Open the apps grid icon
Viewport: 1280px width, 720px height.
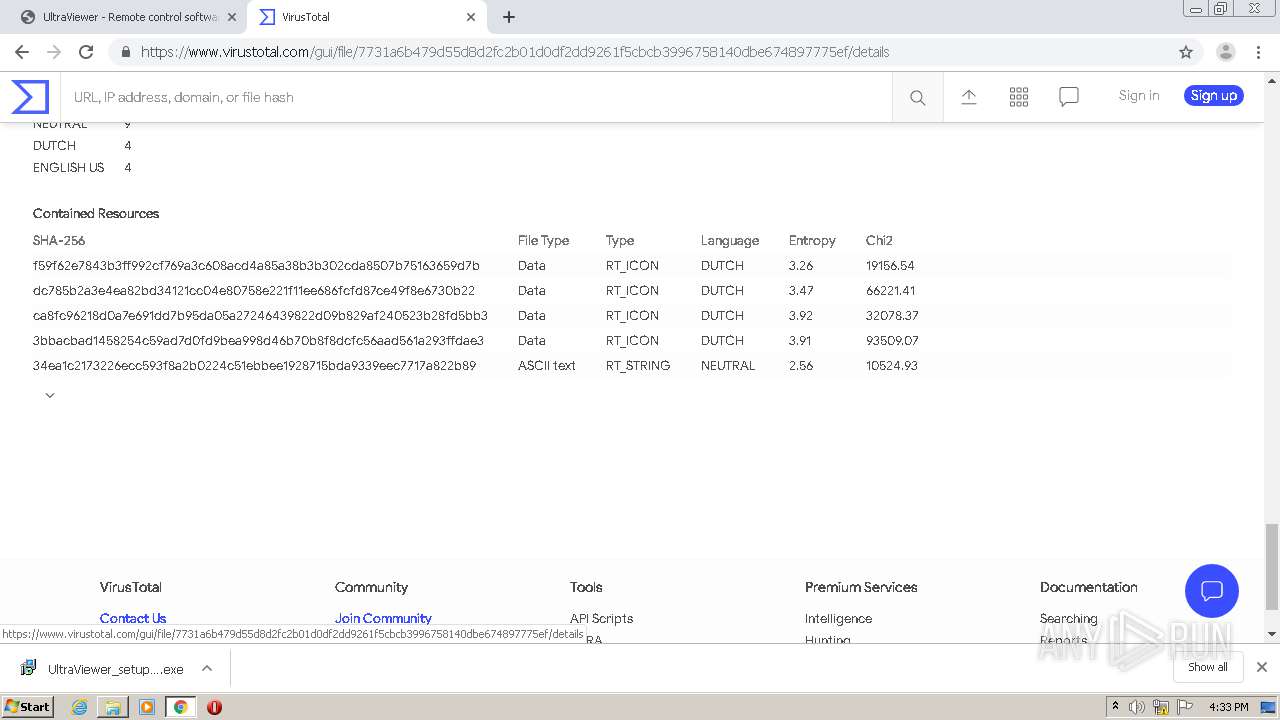click(1019, 96)
